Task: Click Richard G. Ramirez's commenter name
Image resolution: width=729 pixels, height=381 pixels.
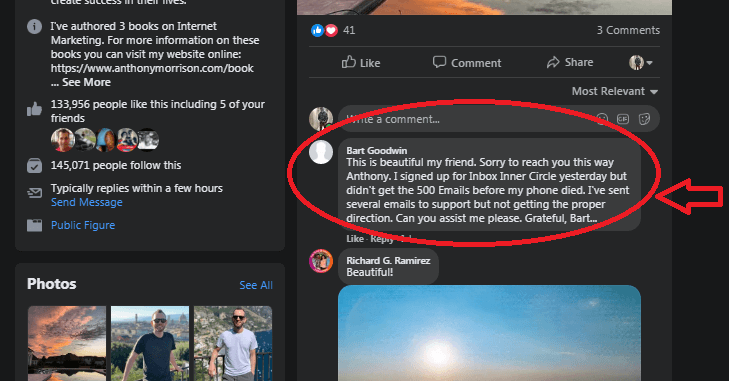Action: pyautogui.click(x=388, y=261)
